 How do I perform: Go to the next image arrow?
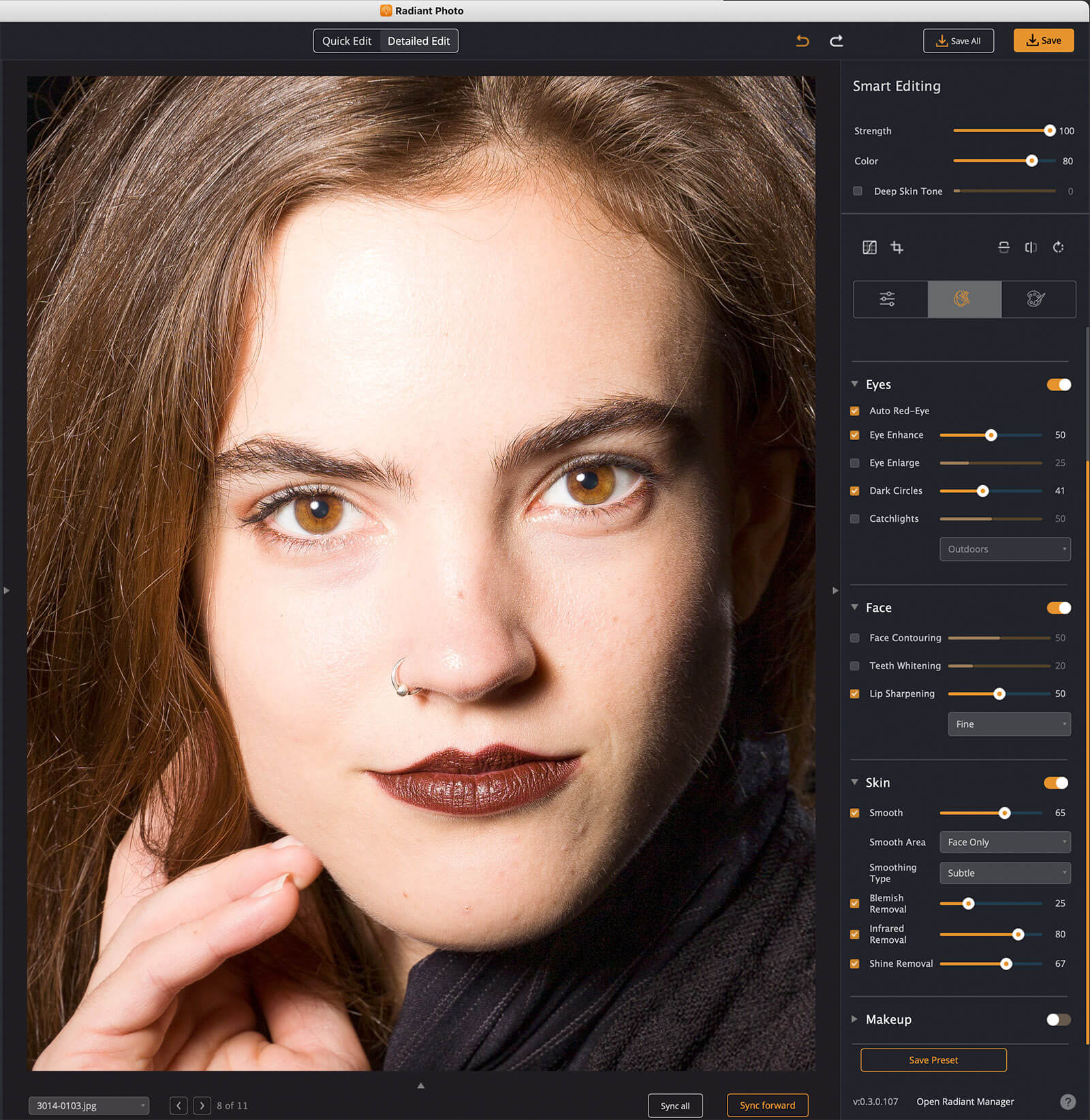coord(202,1105)
